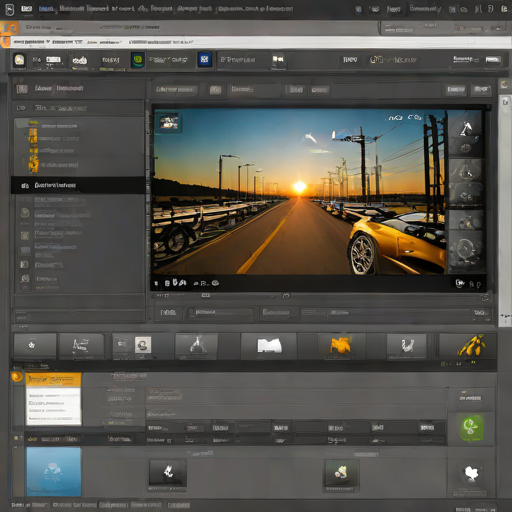
Task: Click the green square icon in the toolbar
Action: (138, 60)
